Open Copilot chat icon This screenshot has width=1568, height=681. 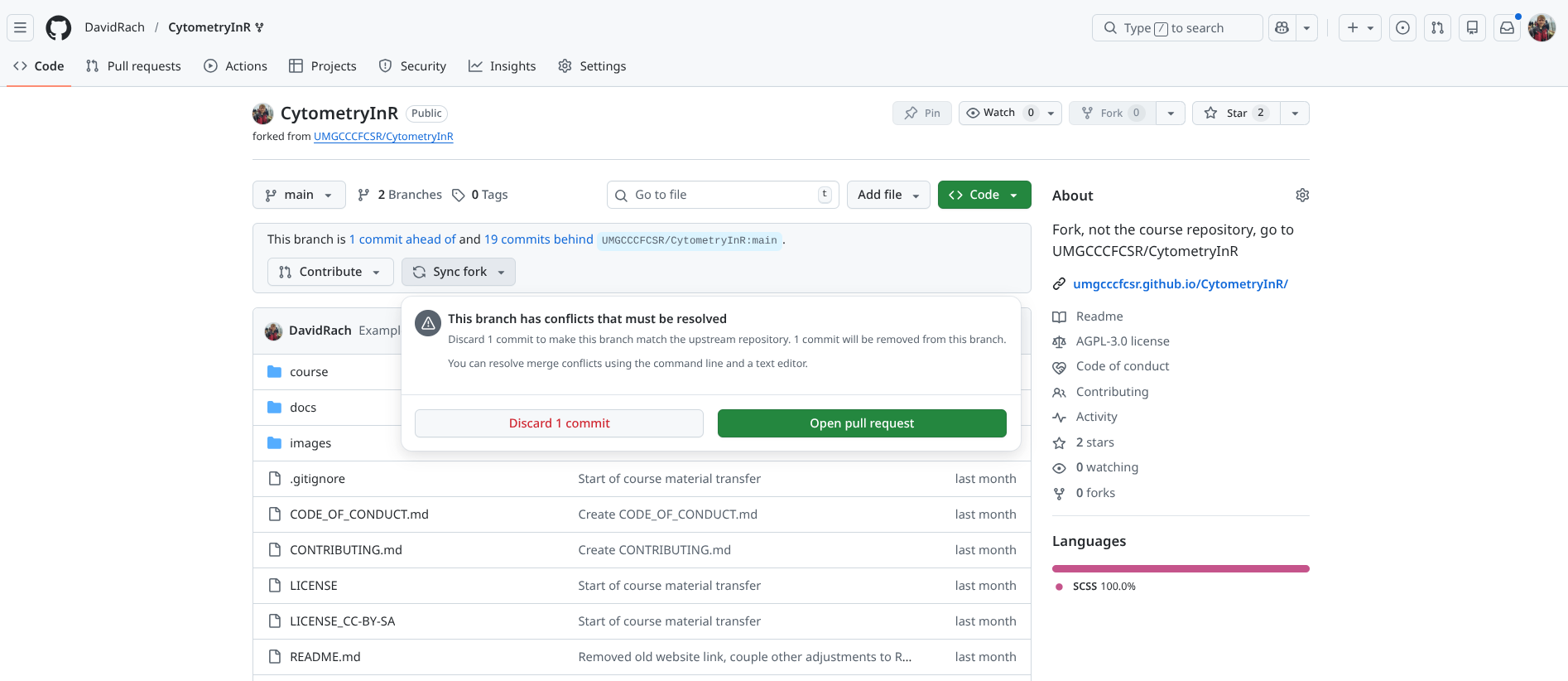point(1282,28)
